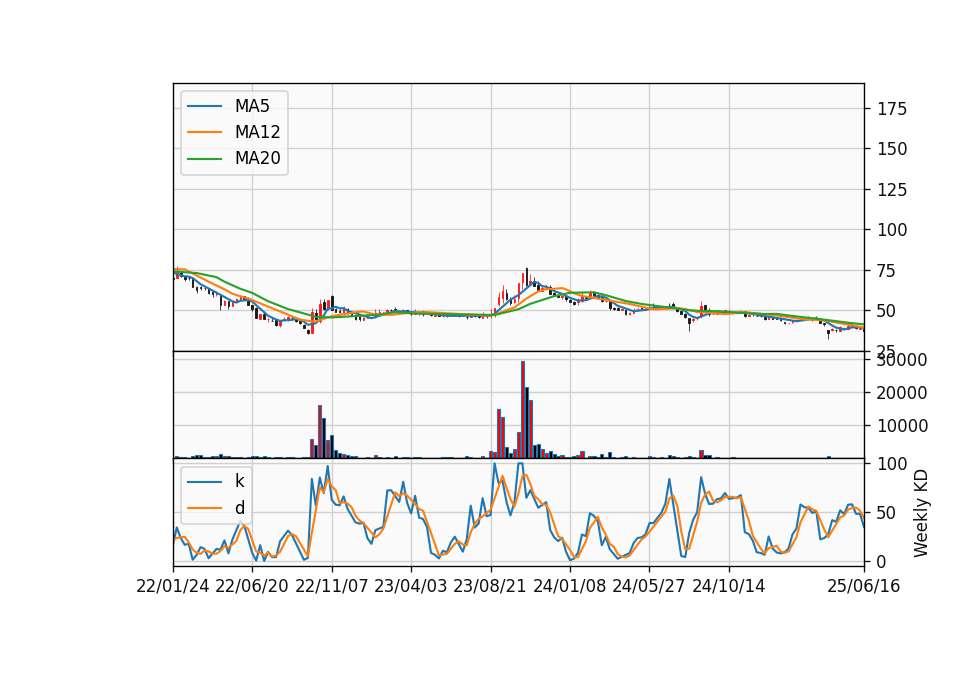Click the 150 price axis label
This screenshot has width=960, height=690.
(x=892, y=149)
